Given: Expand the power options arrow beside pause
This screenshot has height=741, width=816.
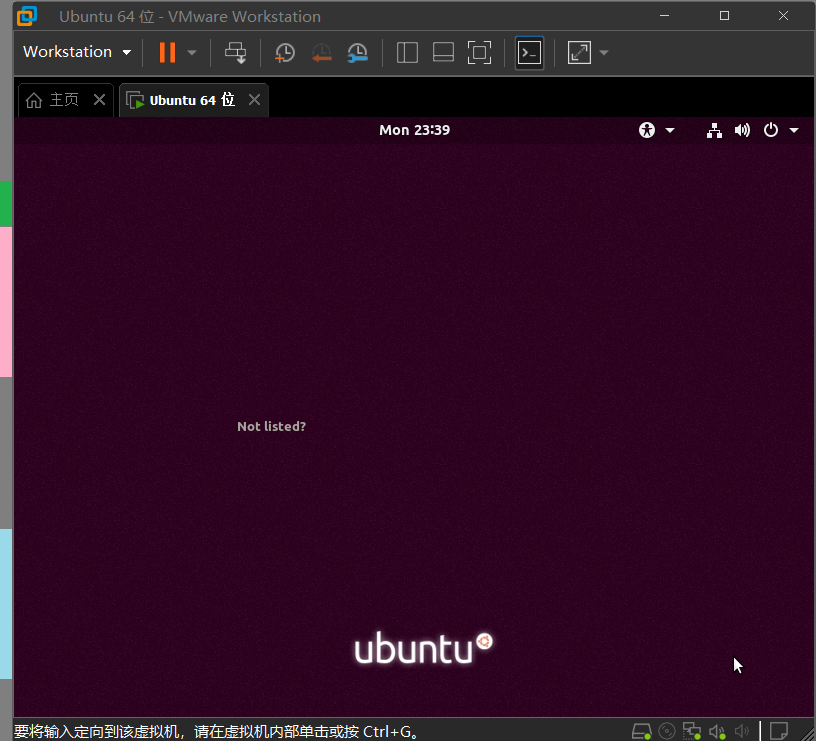Looking at the screenshot, I should [192, 53].
